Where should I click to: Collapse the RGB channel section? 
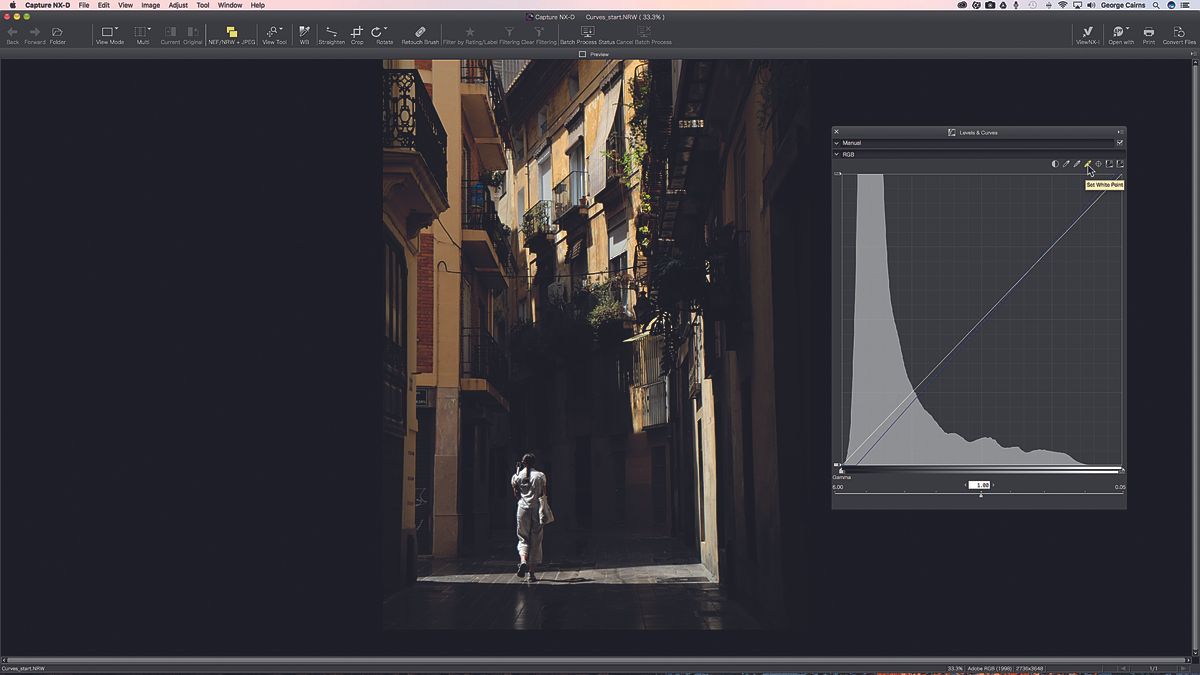pyautogui.click(x=837, y=154)
